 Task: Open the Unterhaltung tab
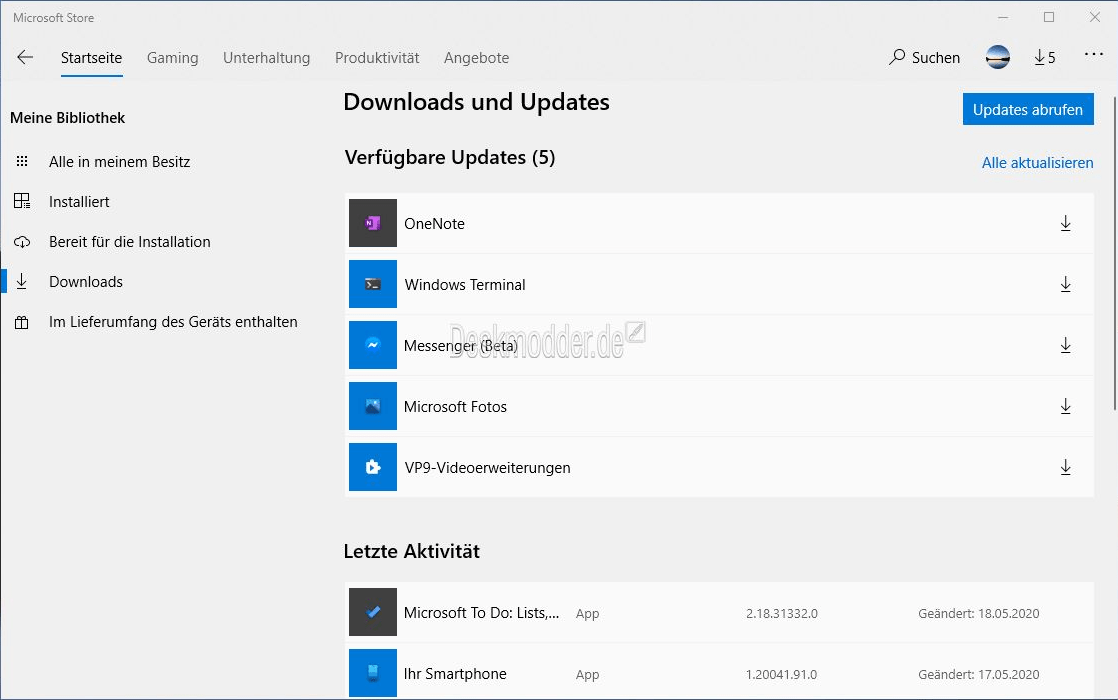(x=267, y=58)
